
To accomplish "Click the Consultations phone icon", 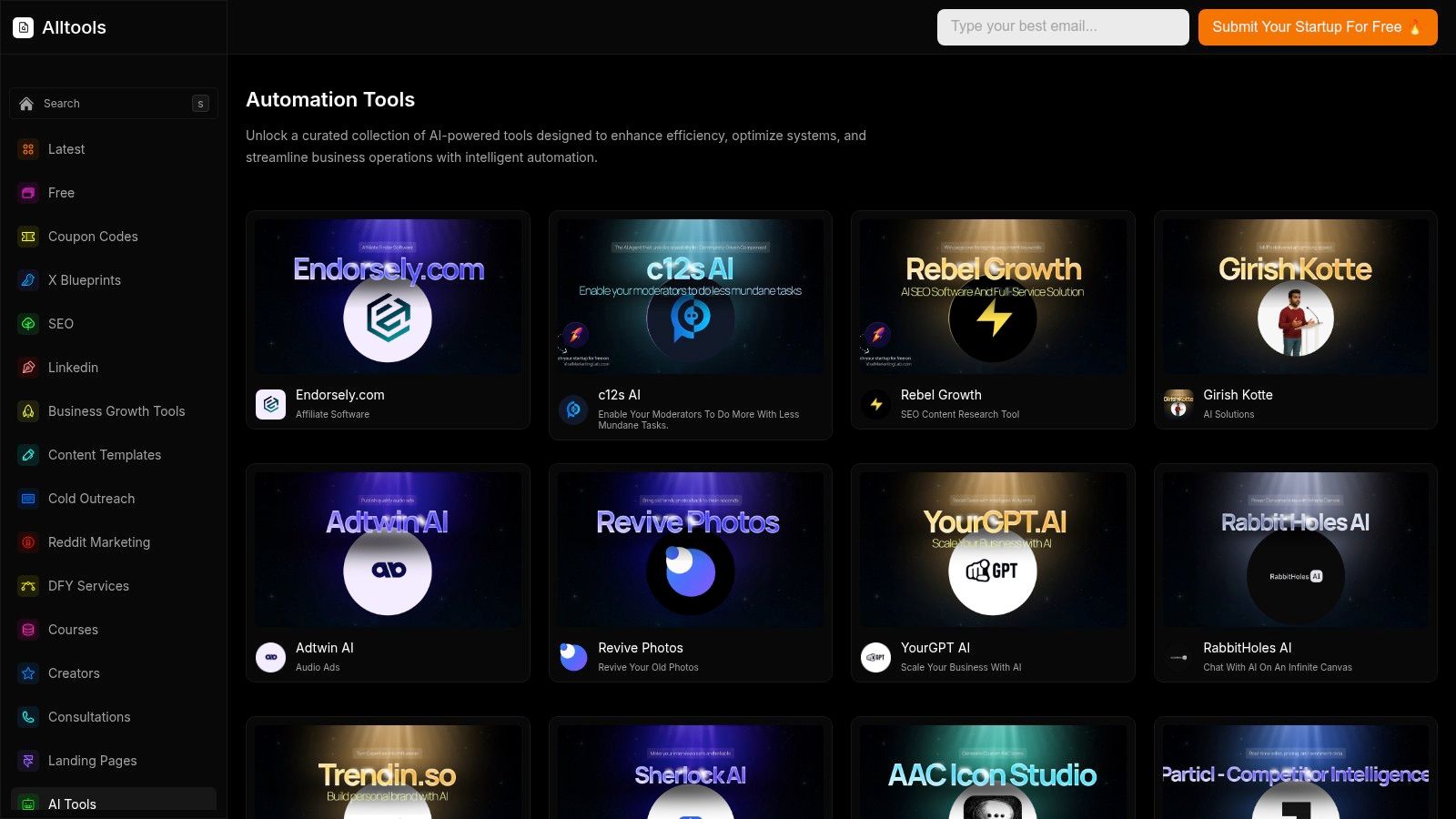I will point(28,717).
